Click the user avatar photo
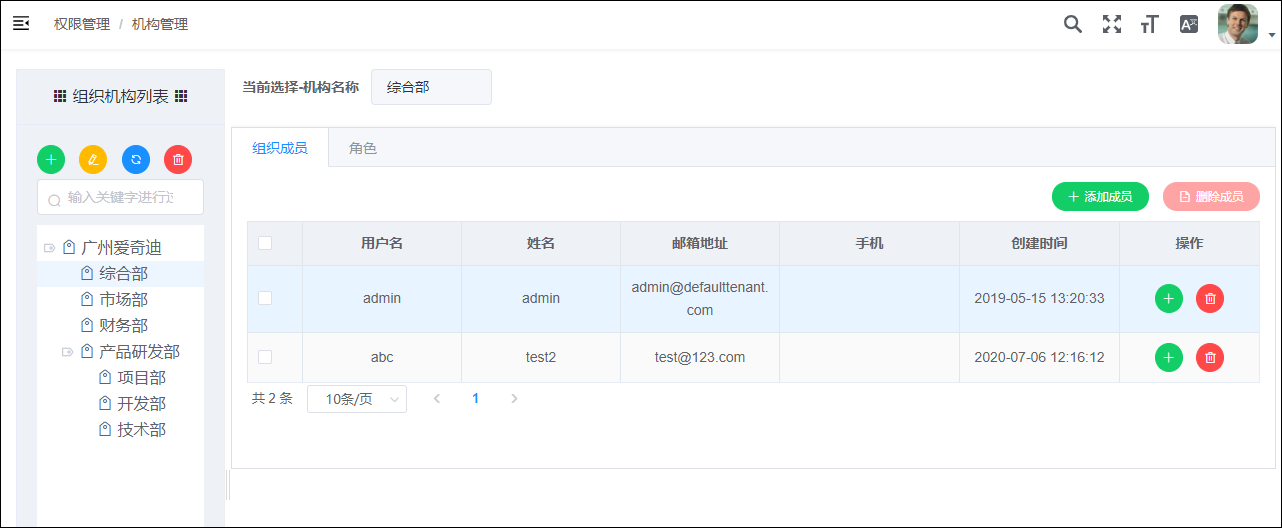Viewport: 1282px width, 528px height. pos(1238,24)
